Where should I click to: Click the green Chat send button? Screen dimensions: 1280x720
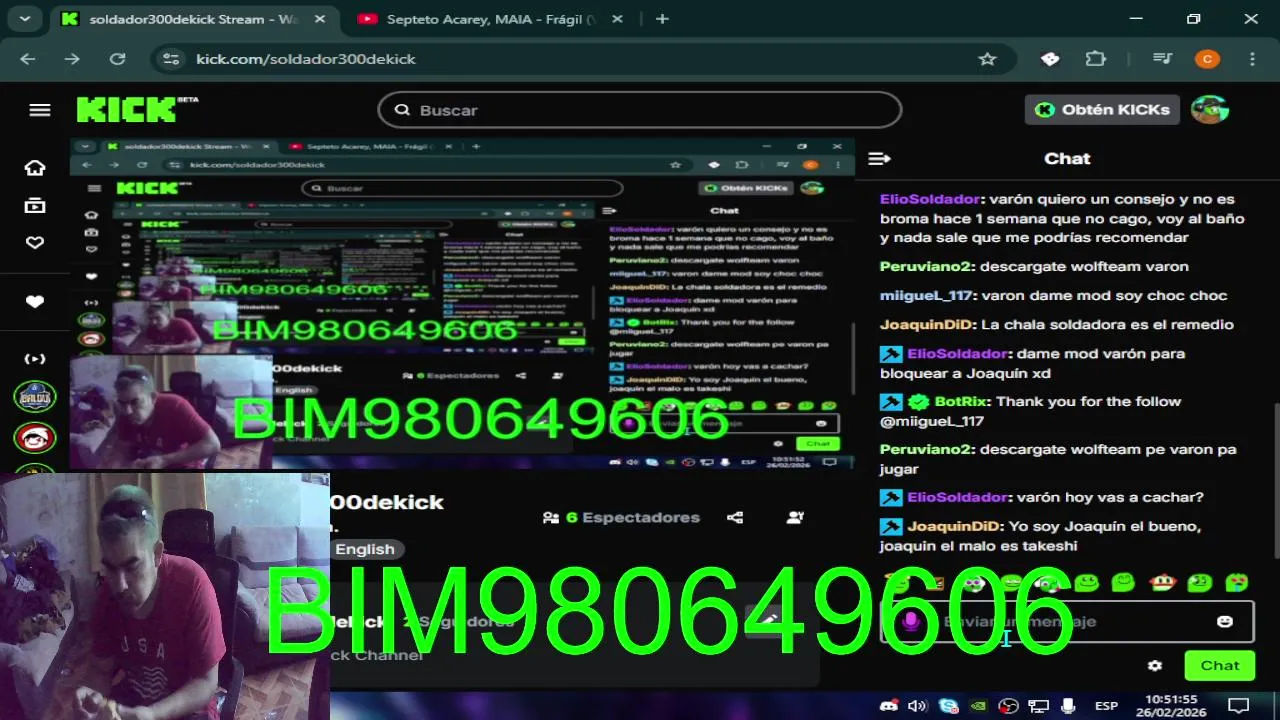[x=1220, y=666]
